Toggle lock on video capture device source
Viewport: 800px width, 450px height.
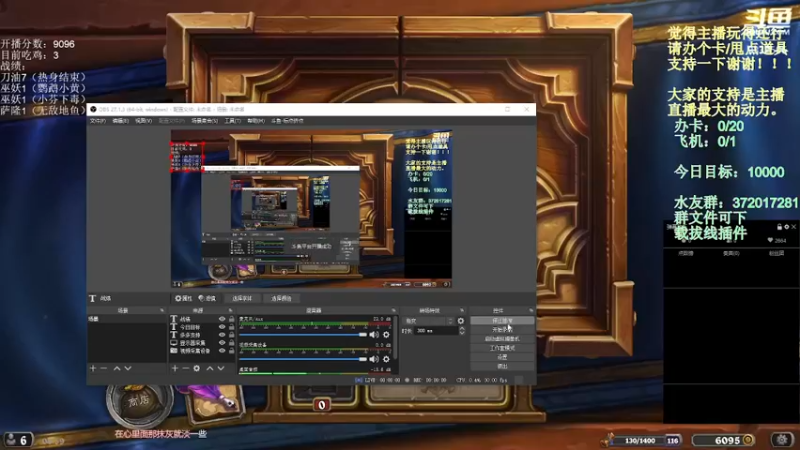point(232,351)
